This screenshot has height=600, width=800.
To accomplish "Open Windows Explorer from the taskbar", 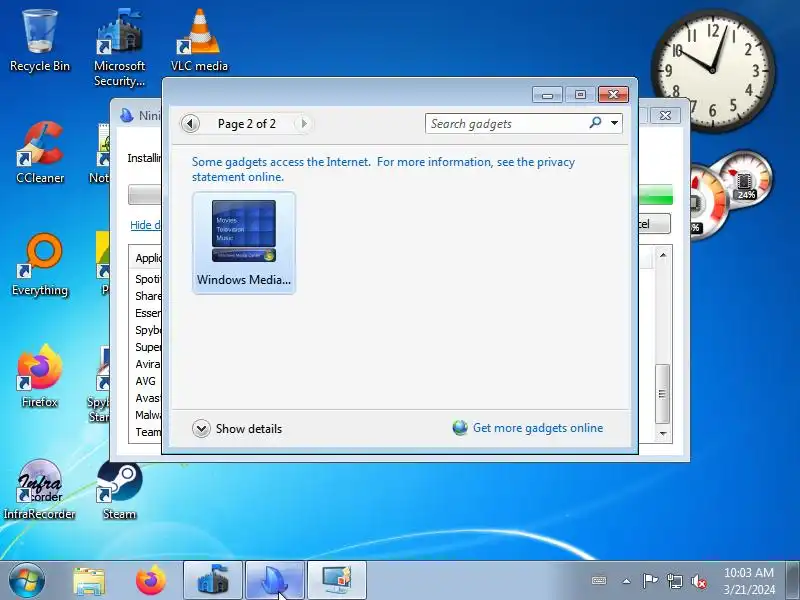I will [89, 581].
